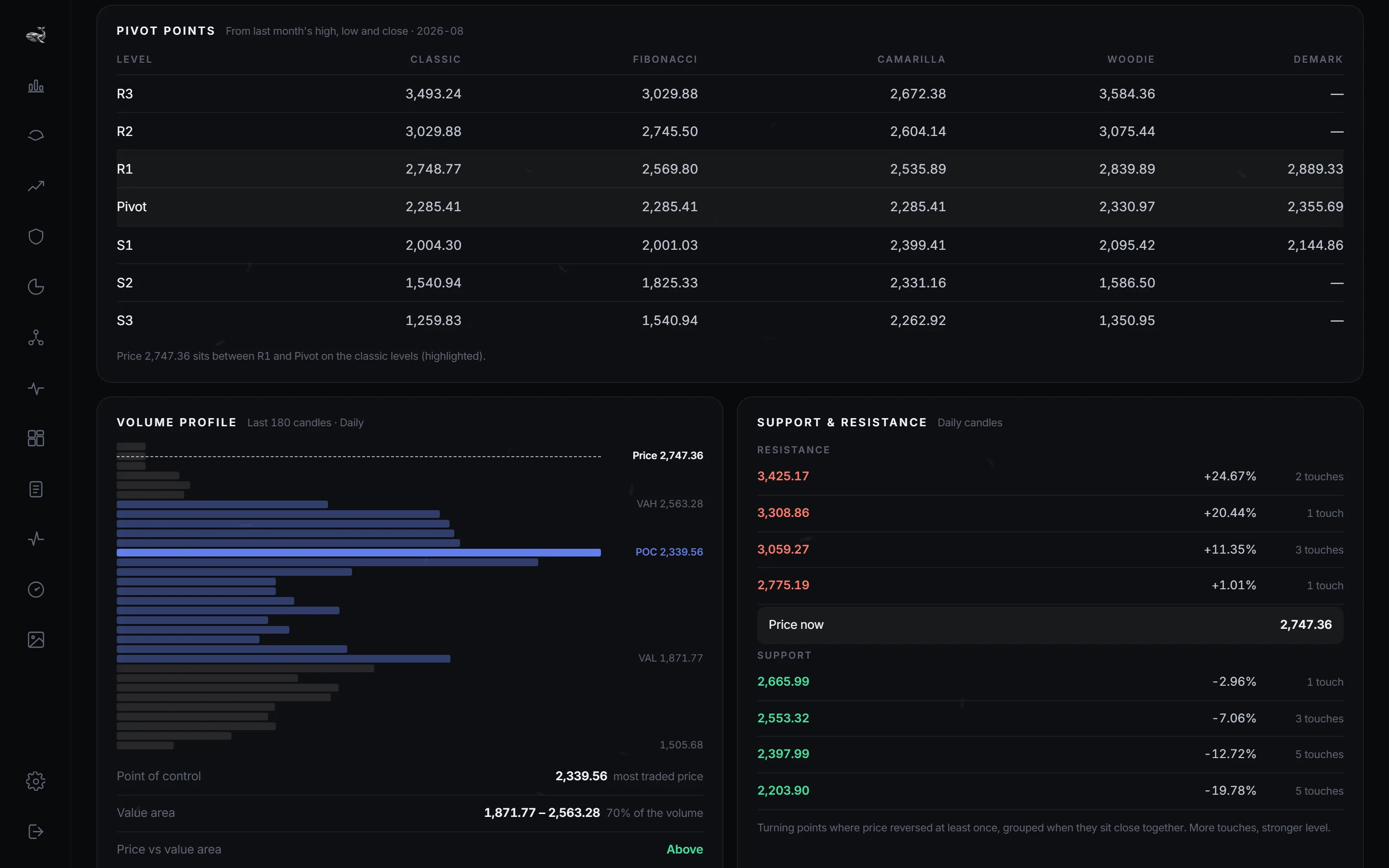Open the lower pulse icon below document icon
Viewport: 1389px width, 868px height.
click(36, 539)
